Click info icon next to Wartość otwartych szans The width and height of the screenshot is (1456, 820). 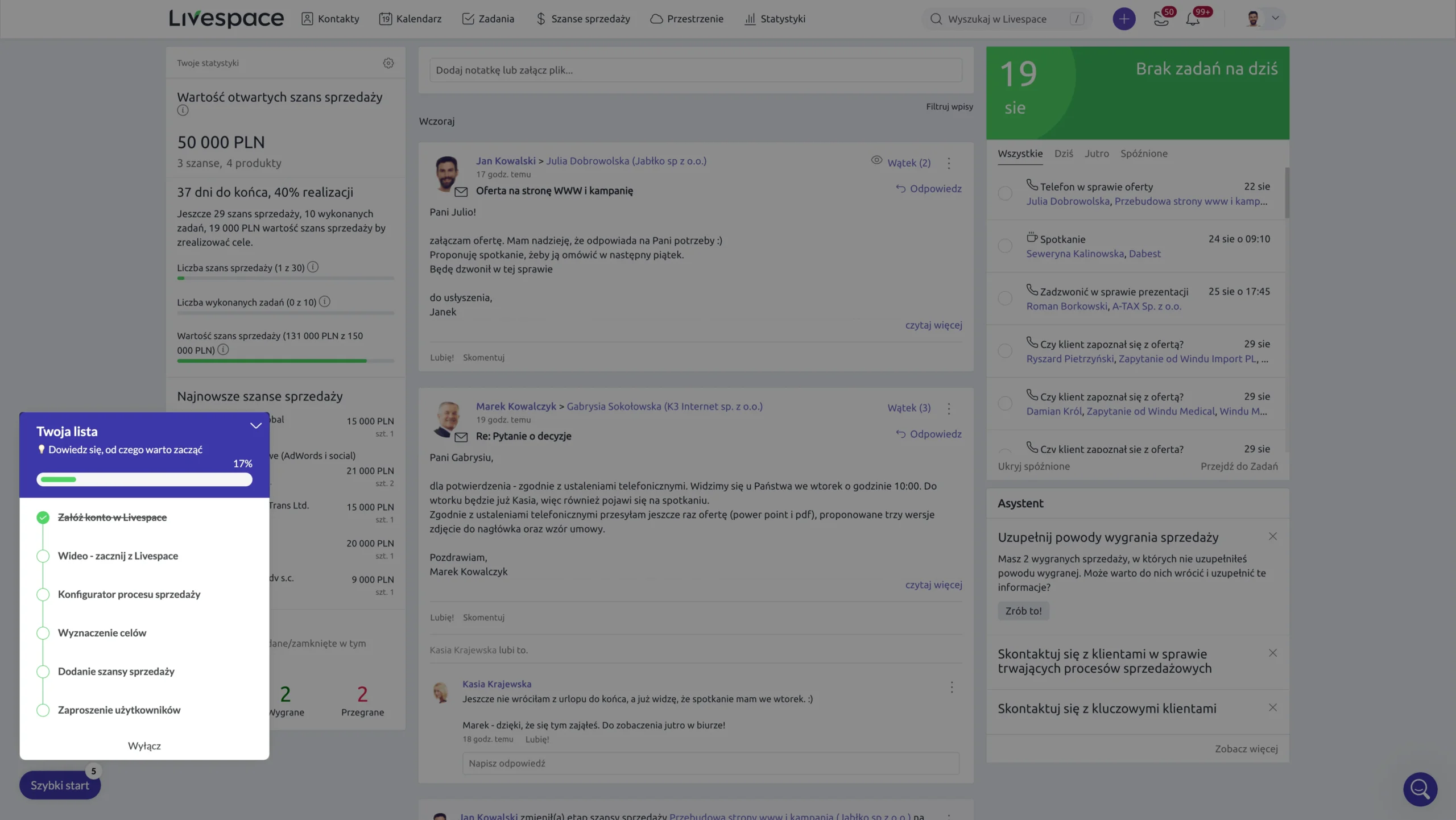(x=183, y=110)
